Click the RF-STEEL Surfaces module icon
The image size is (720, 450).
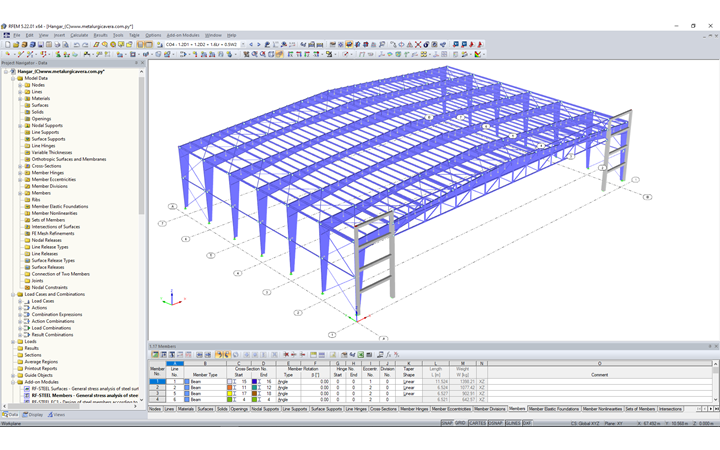coord(27,388)
